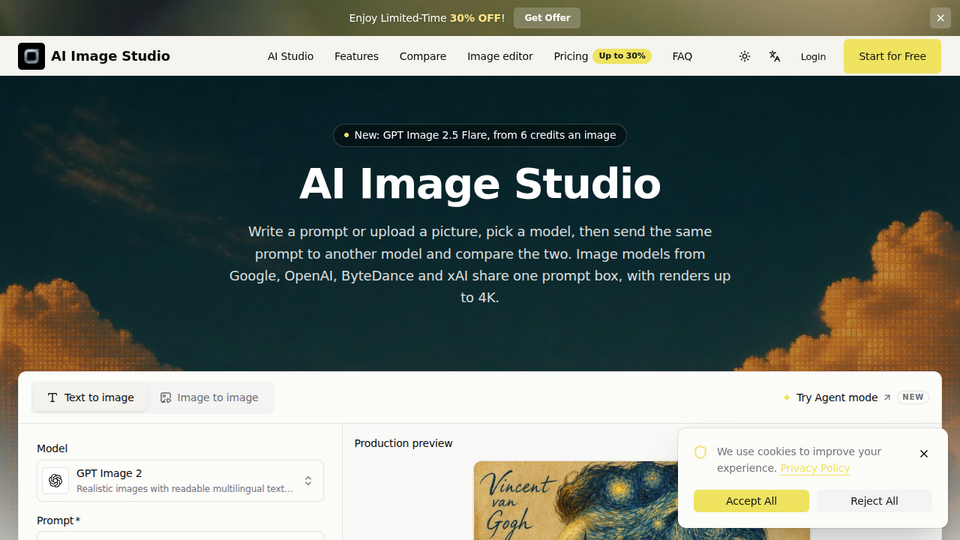Close the promo banner with X

[x=940, y=18]
